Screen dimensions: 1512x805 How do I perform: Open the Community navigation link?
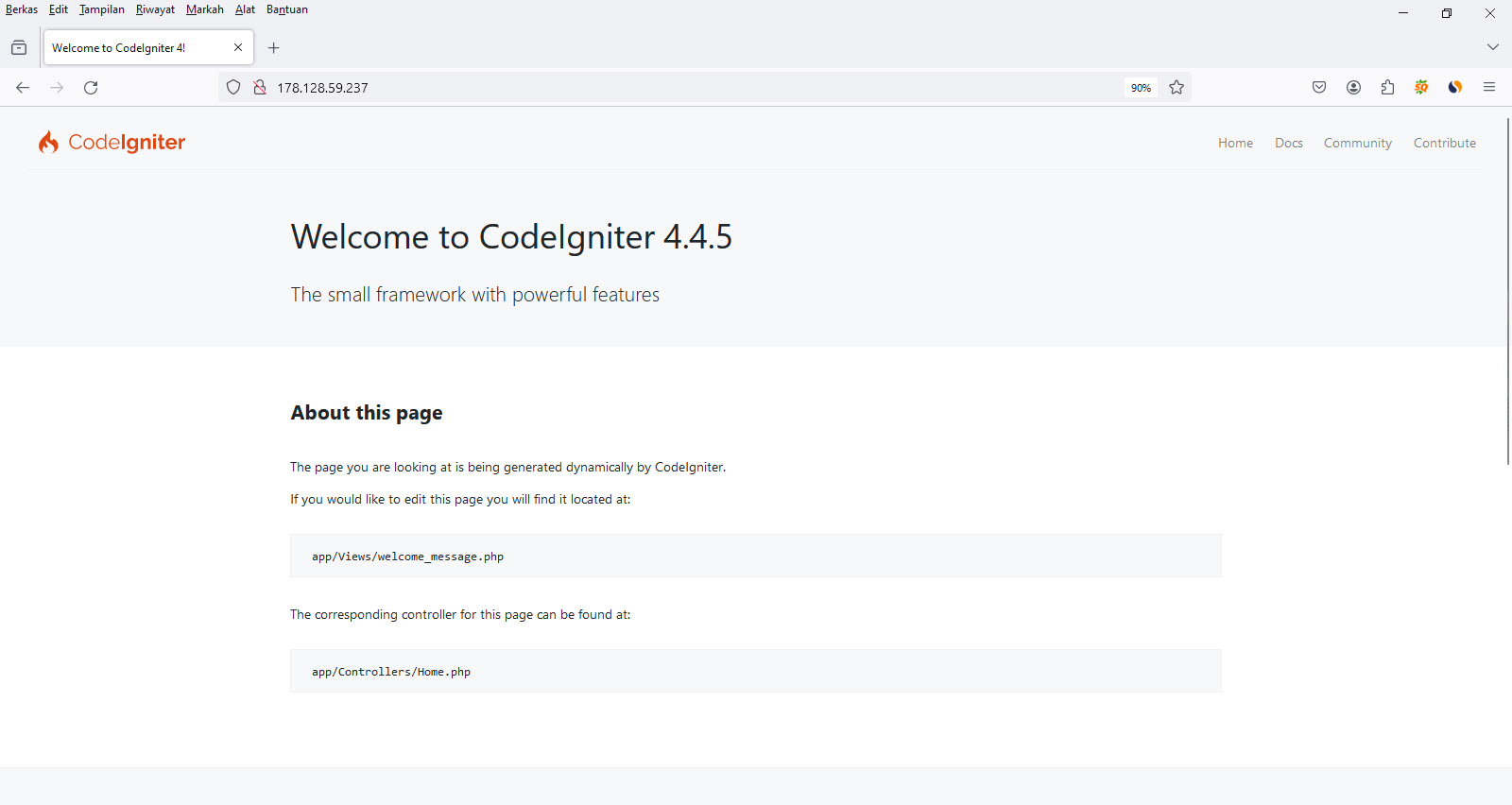1358,143
